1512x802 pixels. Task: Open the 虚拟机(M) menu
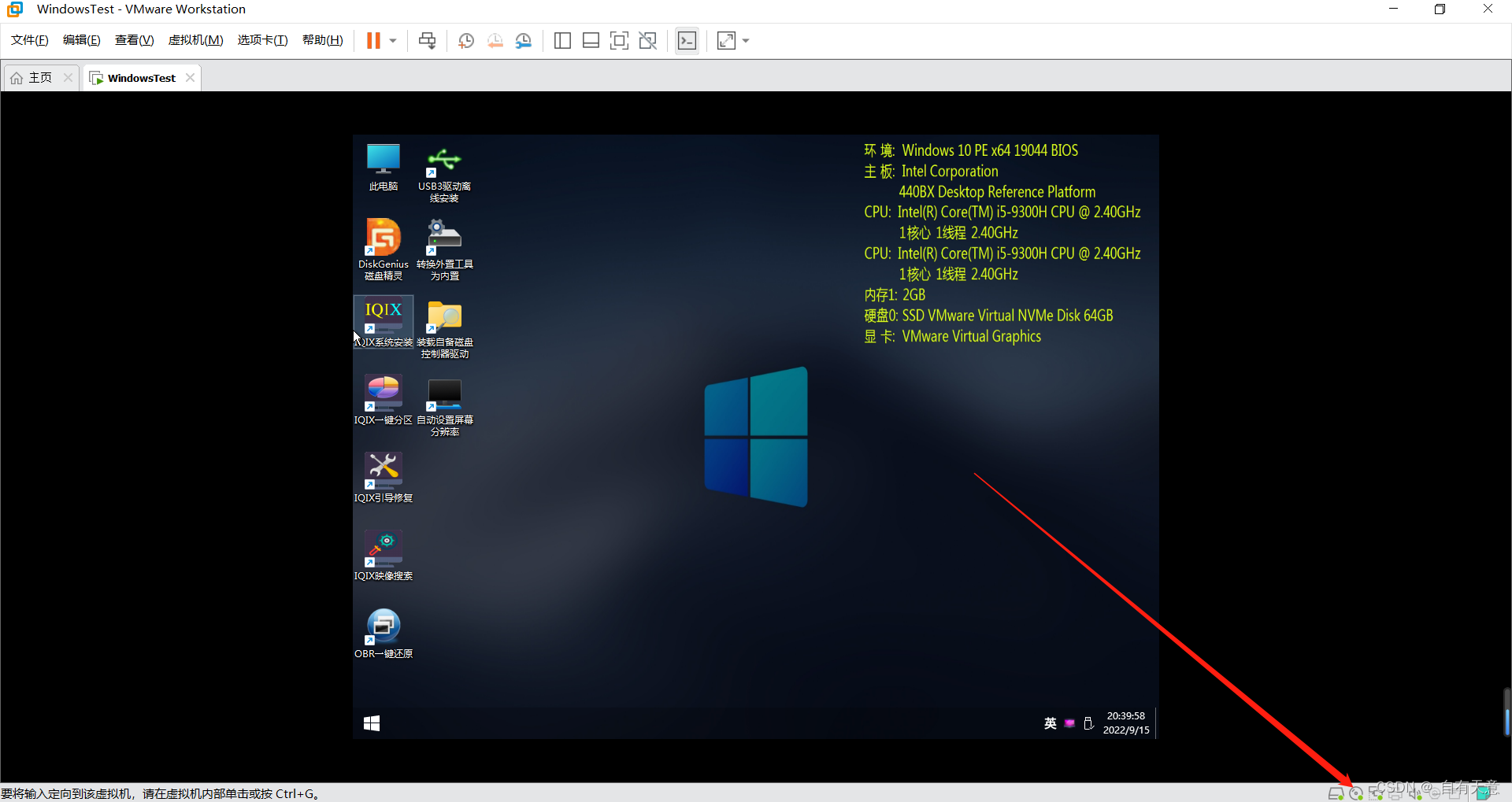coord(196,40)
